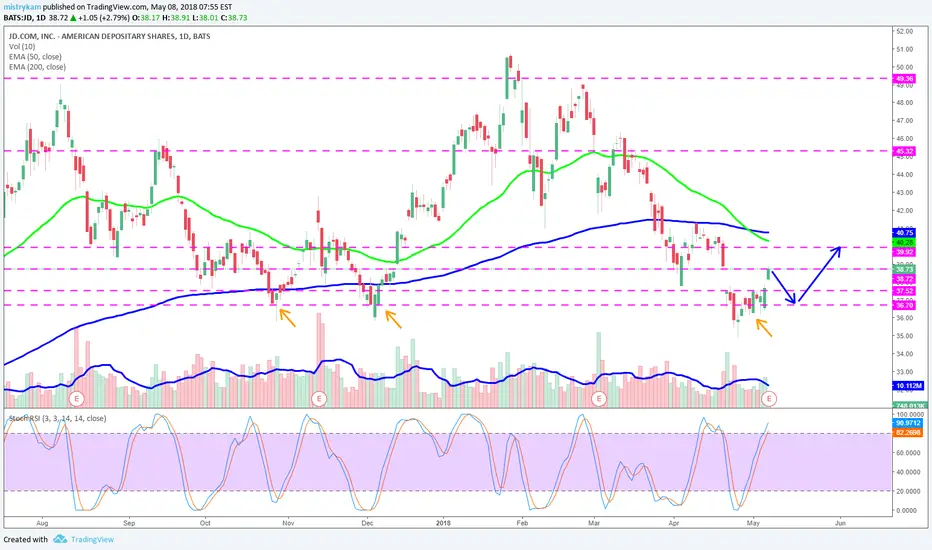The width and height of the screenshot is (932, 550).
Task: Click the C:38.73 close value in header
Action: 234,18
